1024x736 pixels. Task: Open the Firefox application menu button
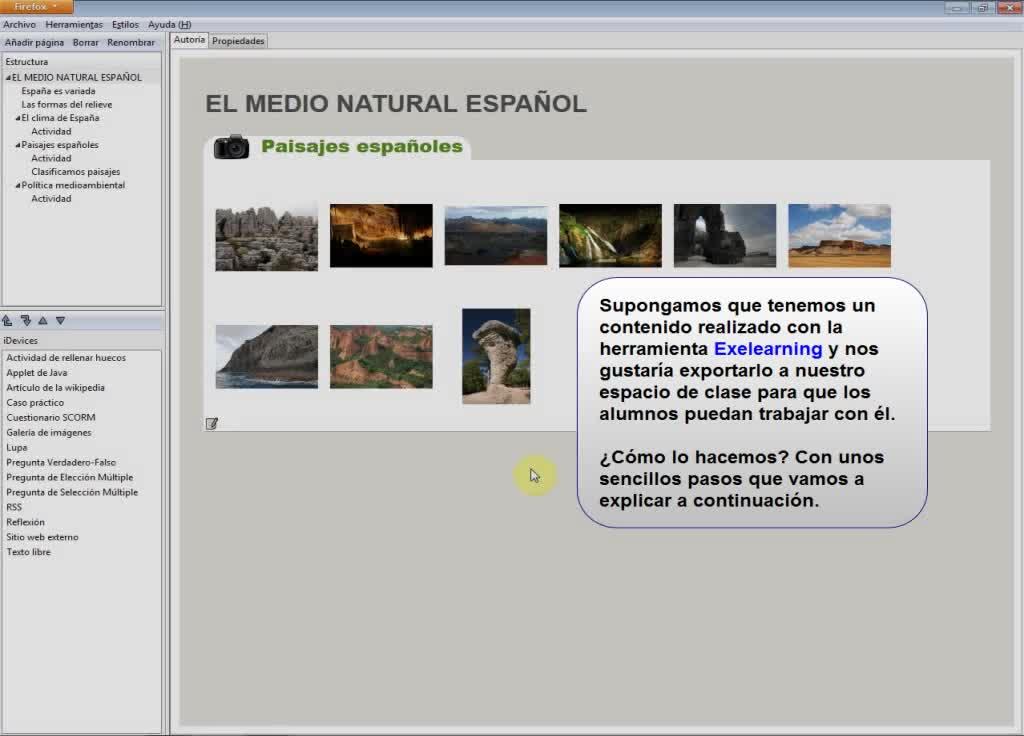[x=36, y=7]
